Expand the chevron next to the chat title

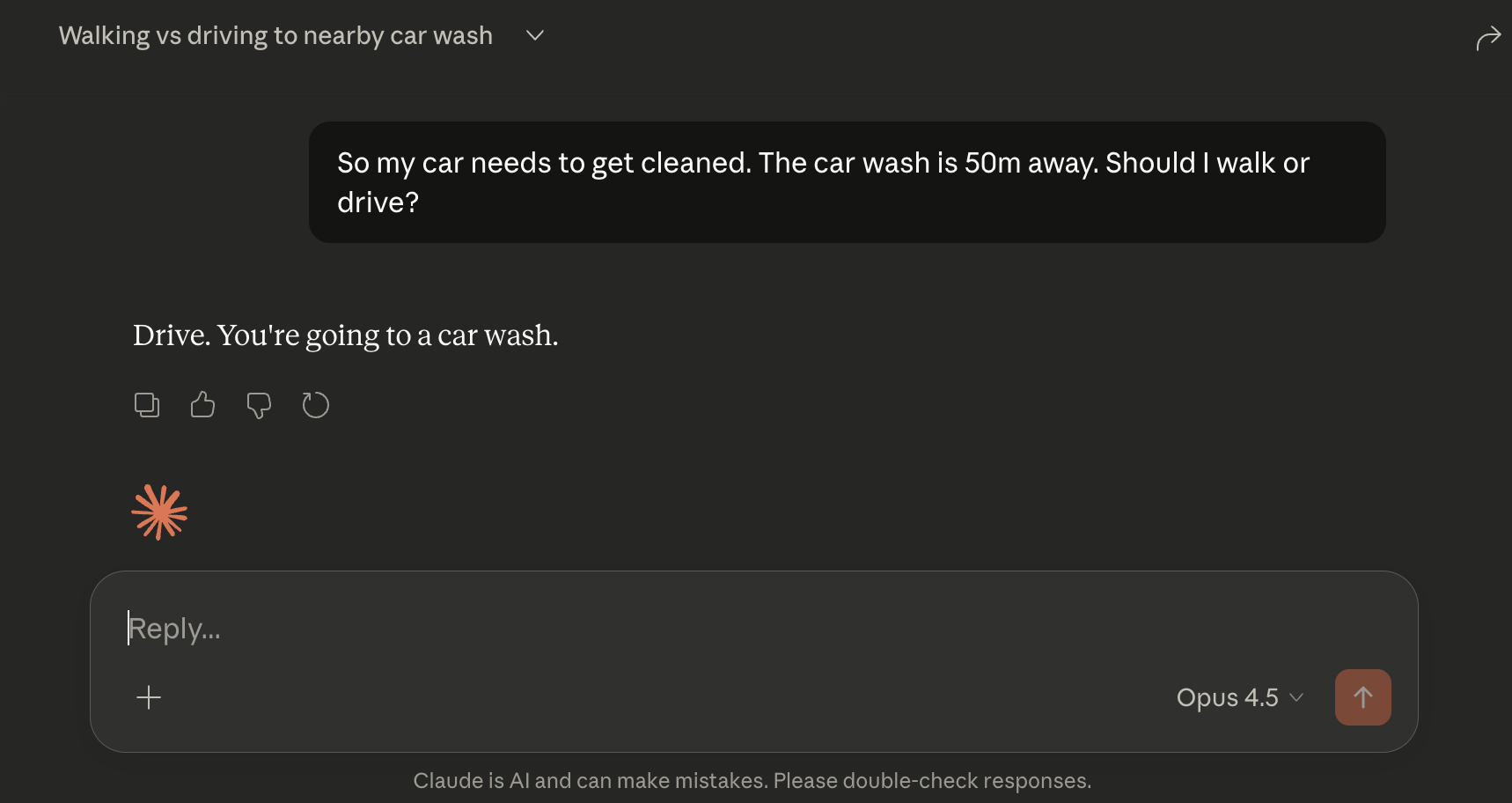534,36
